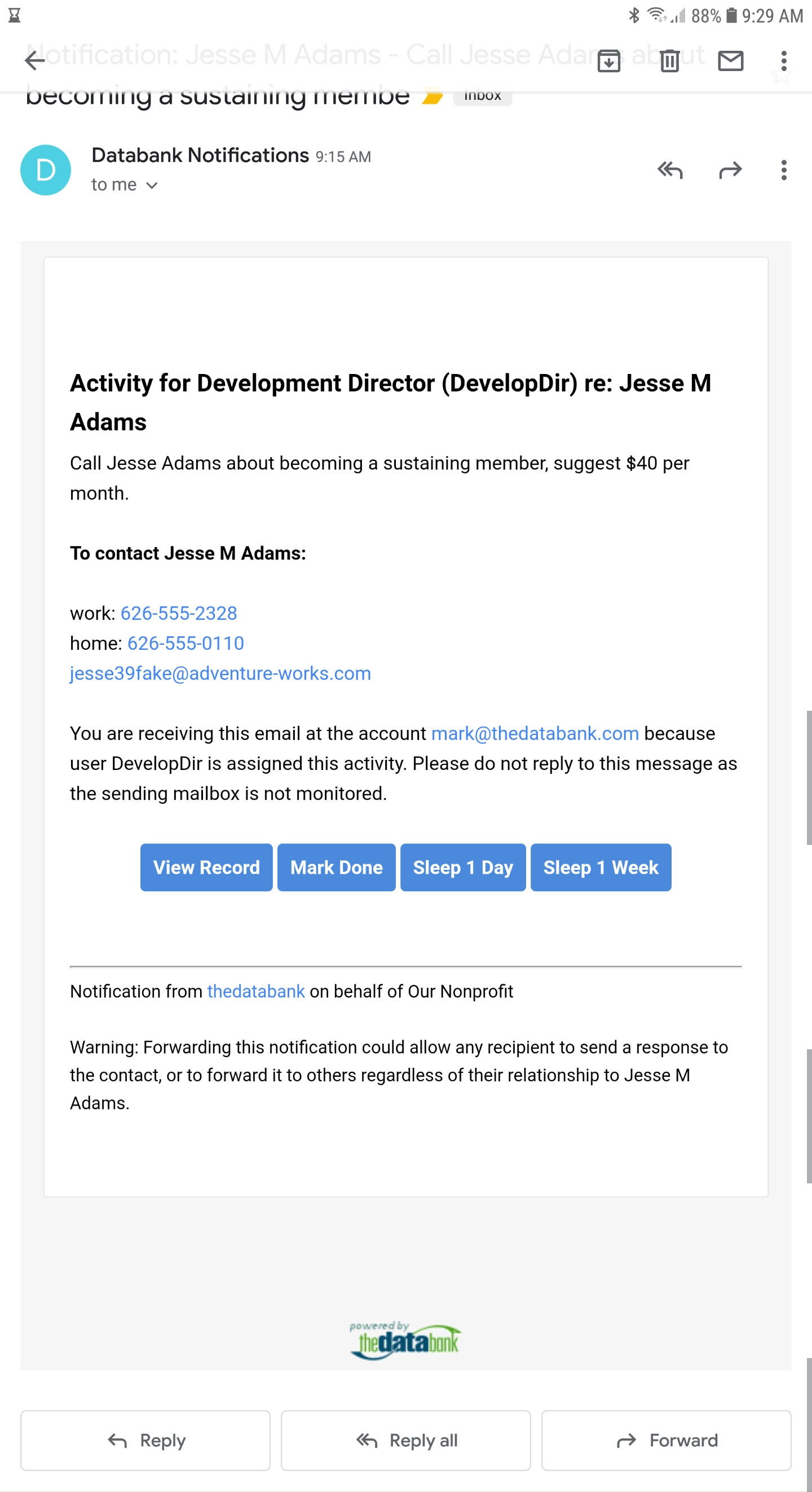Archive this email with the archive icon

[608, 60]
